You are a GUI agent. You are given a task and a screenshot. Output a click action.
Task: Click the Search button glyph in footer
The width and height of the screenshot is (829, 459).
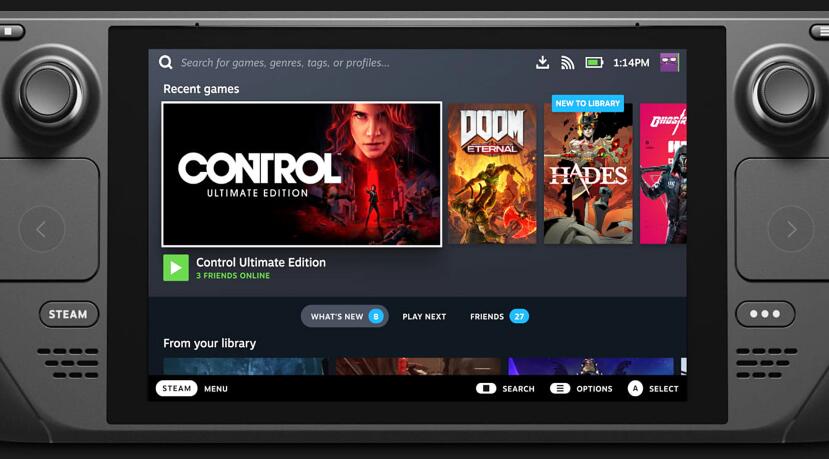[486, 388]
